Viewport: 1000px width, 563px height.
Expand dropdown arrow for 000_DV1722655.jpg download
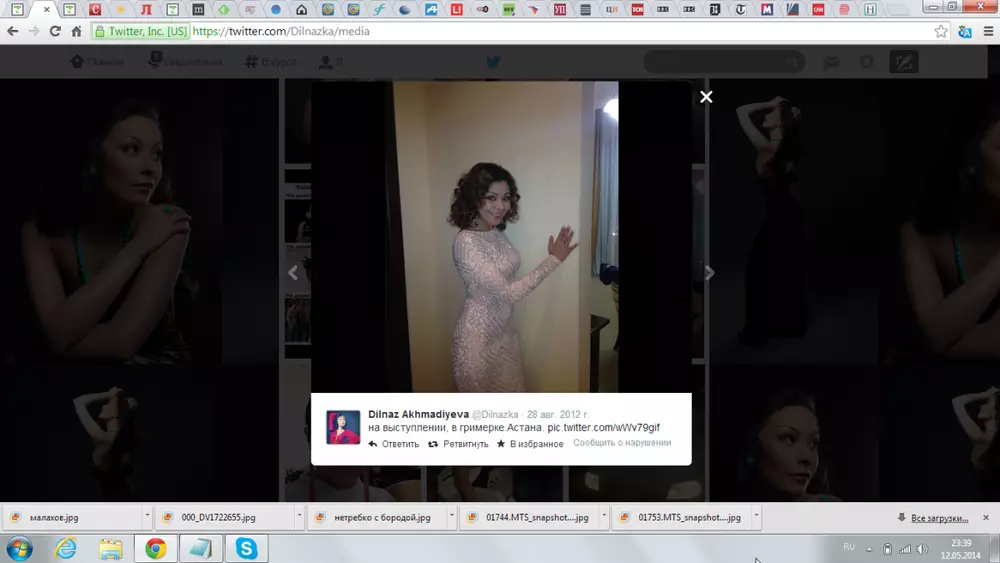pos(299,517)
